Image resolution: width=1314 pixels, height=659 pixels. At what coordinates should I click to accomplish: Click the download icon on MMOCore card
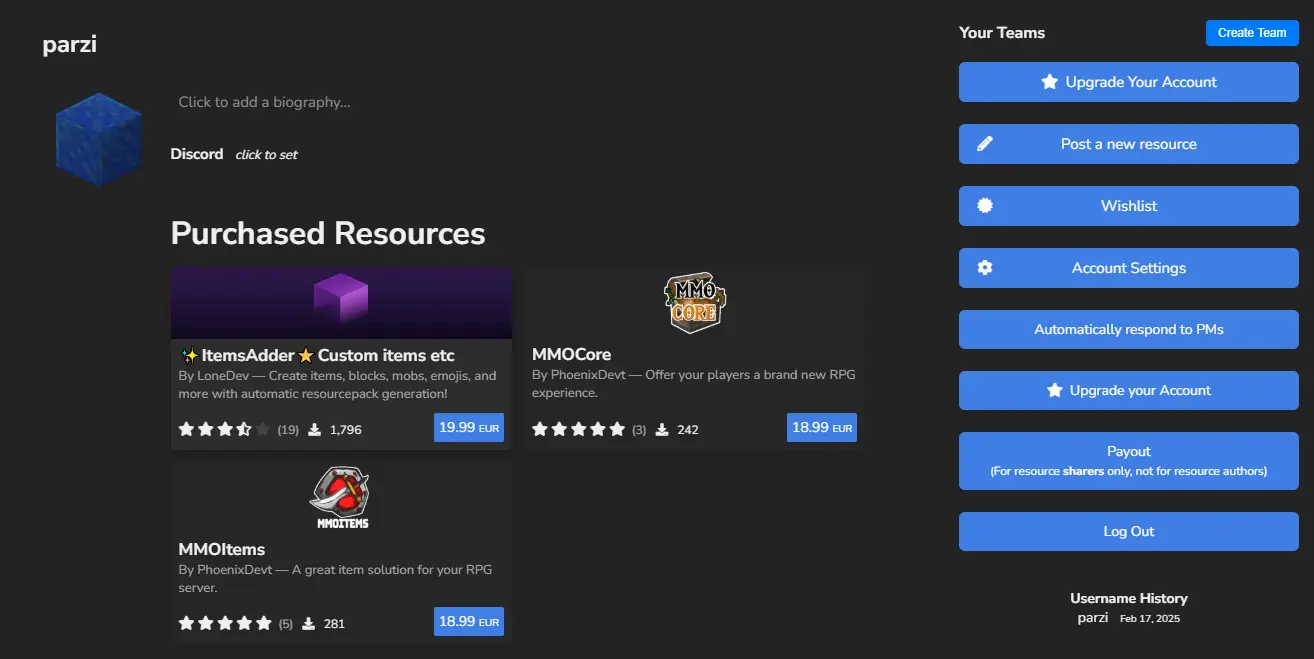[662, 429]
